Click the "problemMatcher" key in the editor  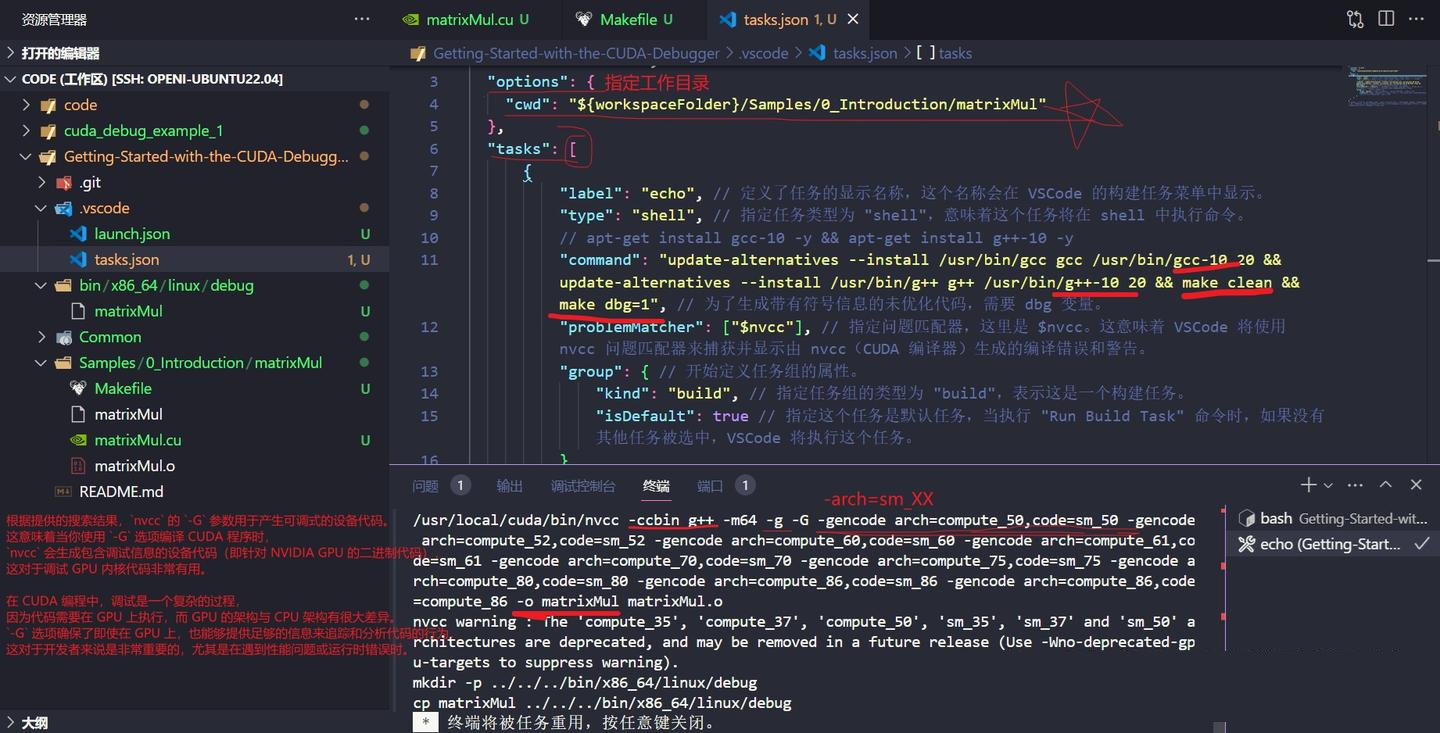pos(632,327)
